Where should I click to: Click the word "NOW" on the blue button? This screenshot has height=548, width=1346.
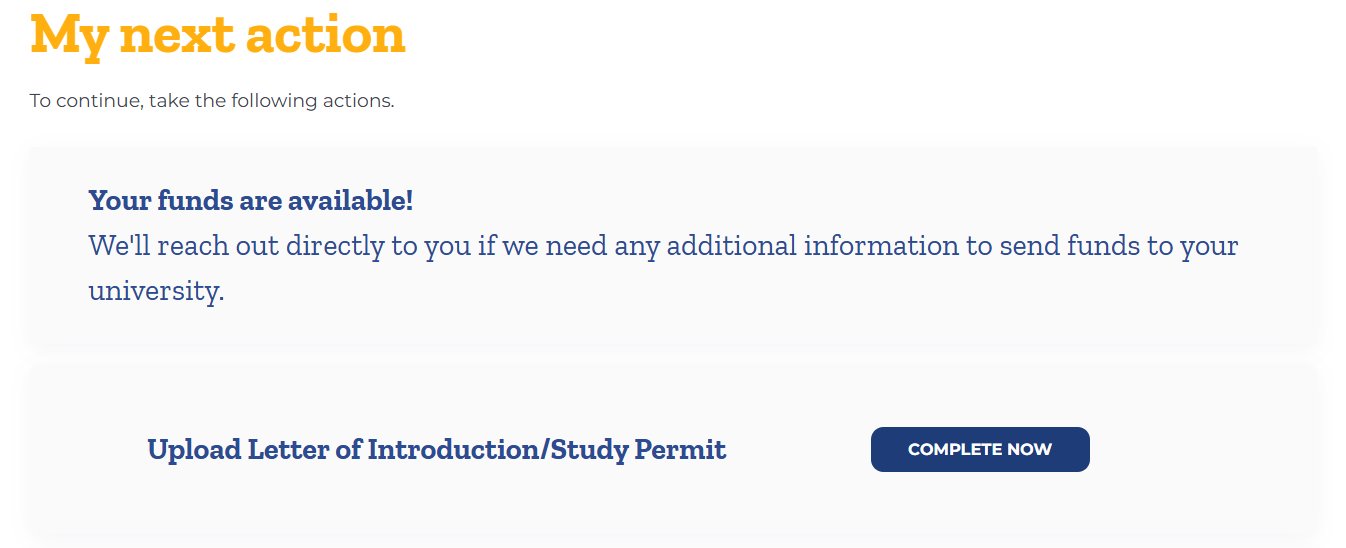[1030, 449]
